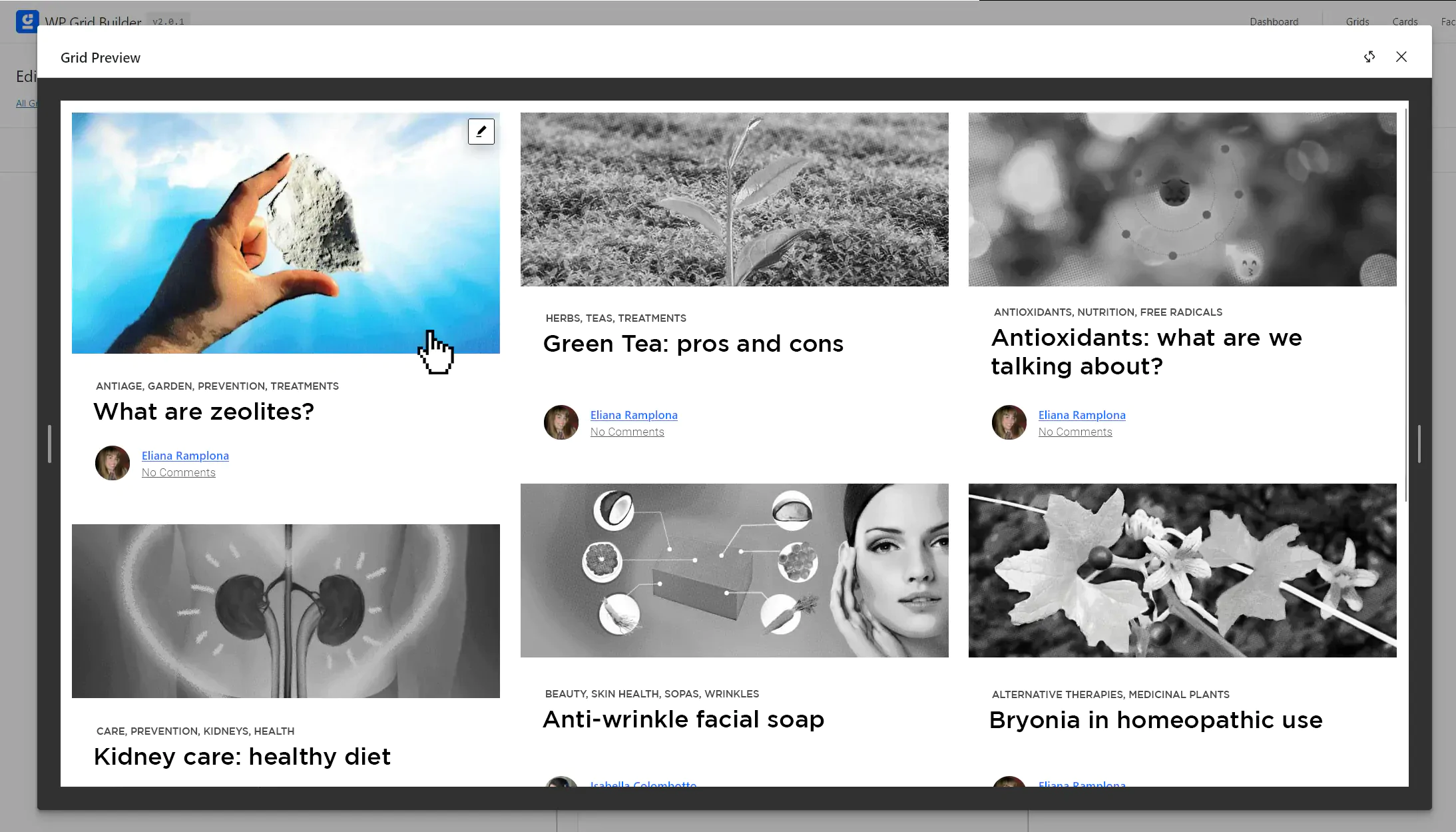Click the Green Tea featured image

[734, 199]
